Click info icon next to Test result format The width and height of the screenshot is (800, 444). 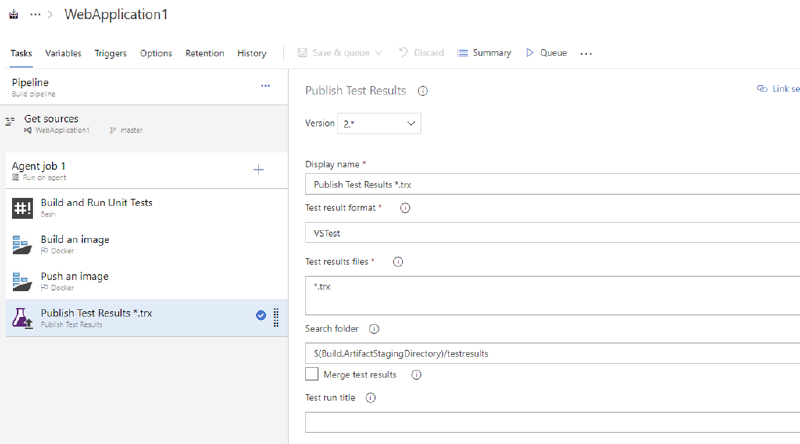tap(405, 208)
